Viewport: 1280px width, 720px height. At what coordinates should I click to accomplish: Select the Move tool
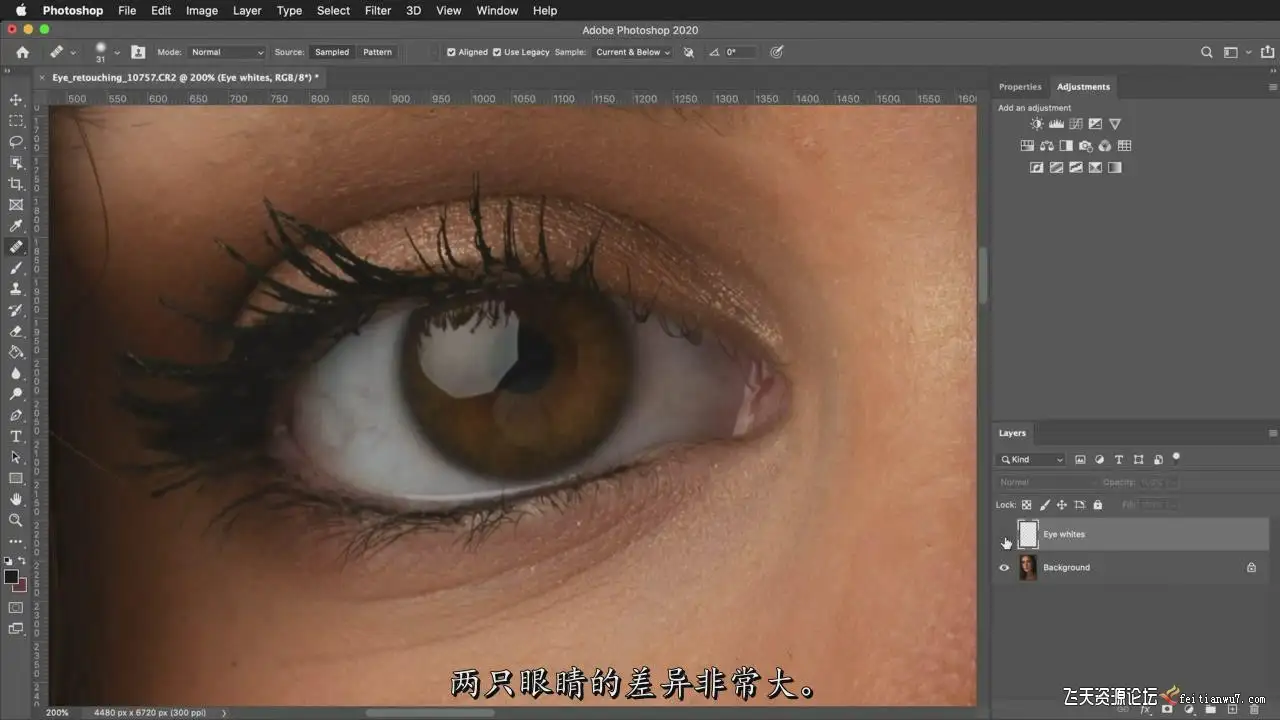click(x=16, y=100)
